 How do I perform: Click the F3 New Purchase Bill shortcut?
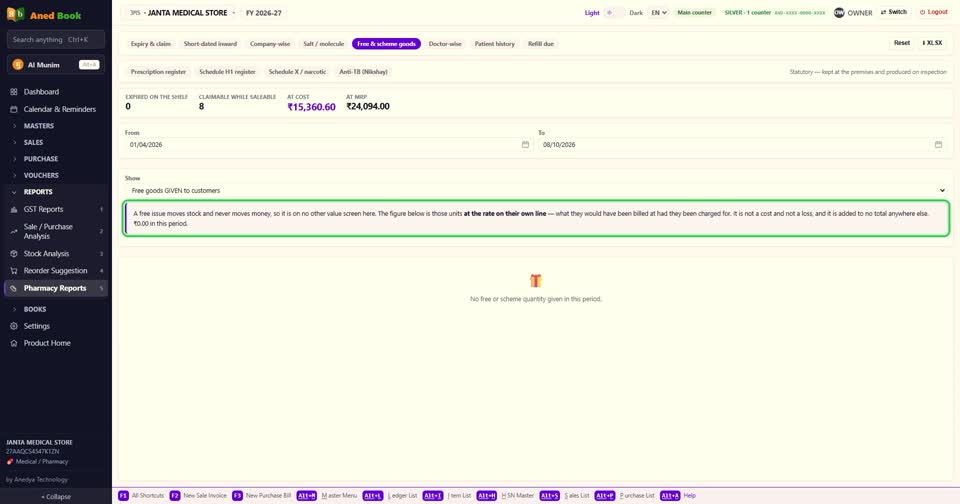tap(261, 495)
